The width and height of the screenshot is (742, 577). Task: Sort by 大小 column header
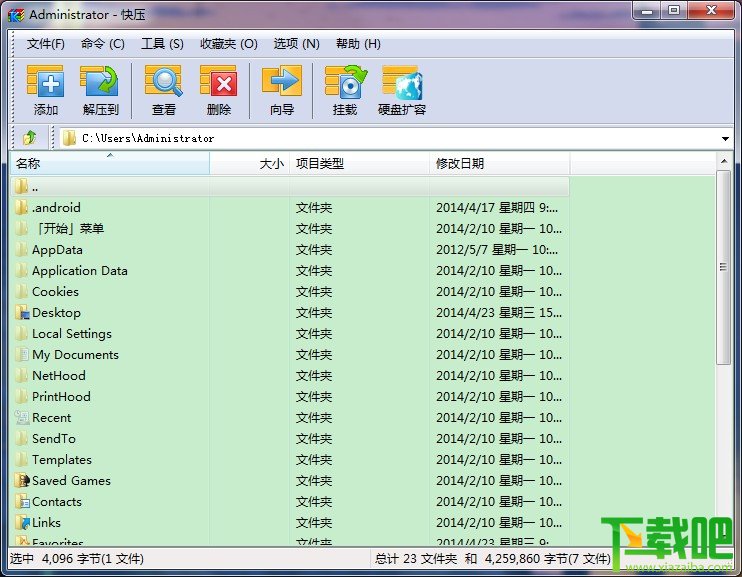tap(249, 164)
